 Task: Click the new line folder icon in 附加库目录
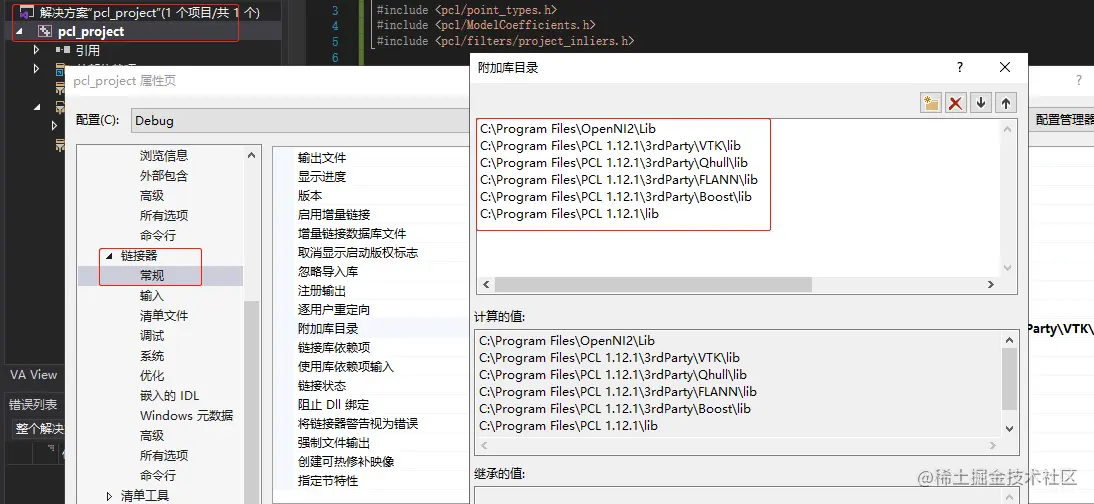tap(931, 103)
